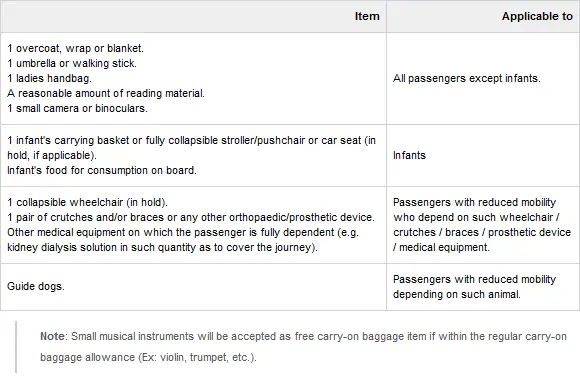Viewport: 580px width, 381px height.
Task: Click the depending on such animal text
Action: tap(457, 294)
